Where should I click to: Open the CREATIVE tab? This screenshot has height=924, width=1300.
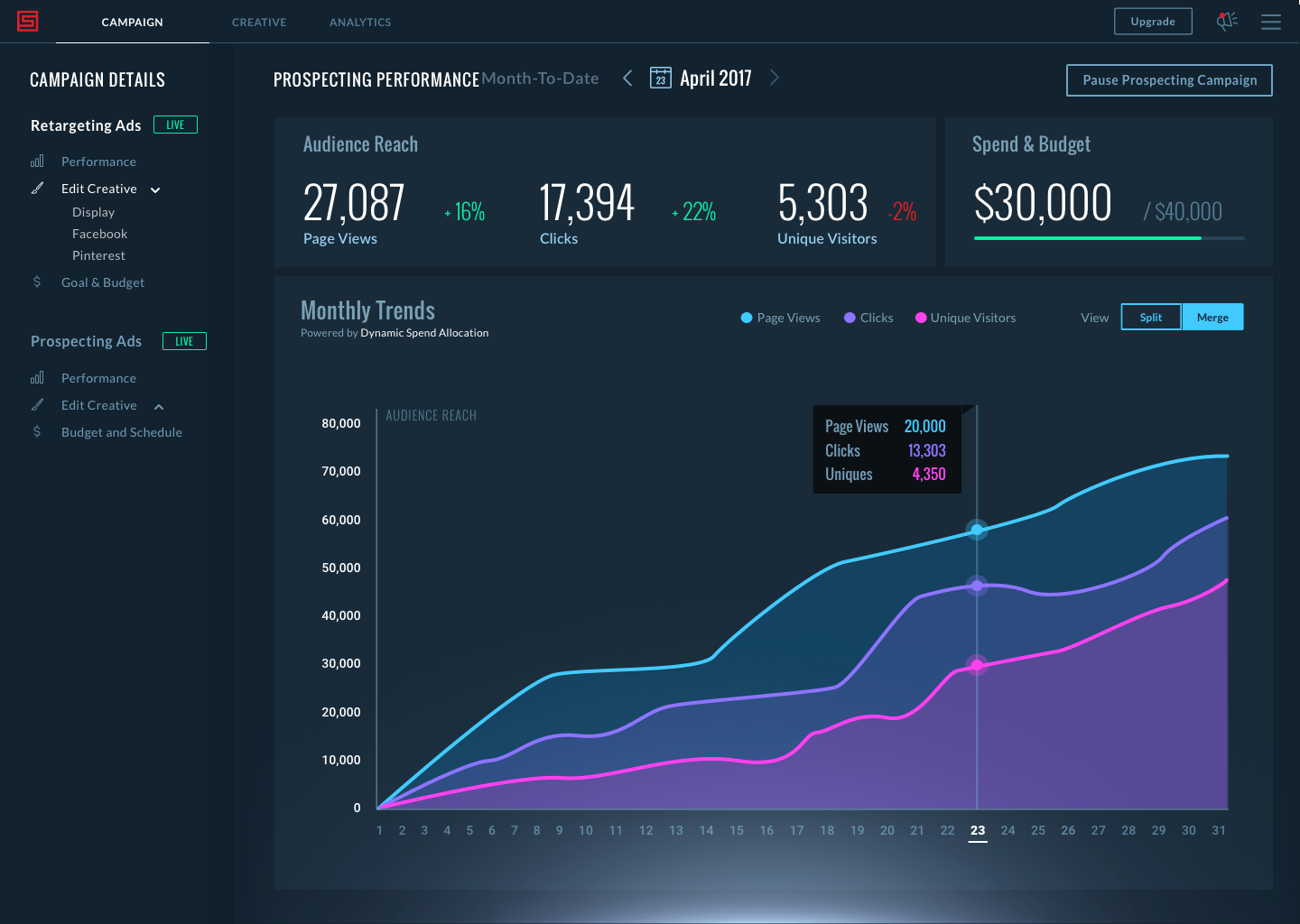pyautogui.click(x=259, y=22)
